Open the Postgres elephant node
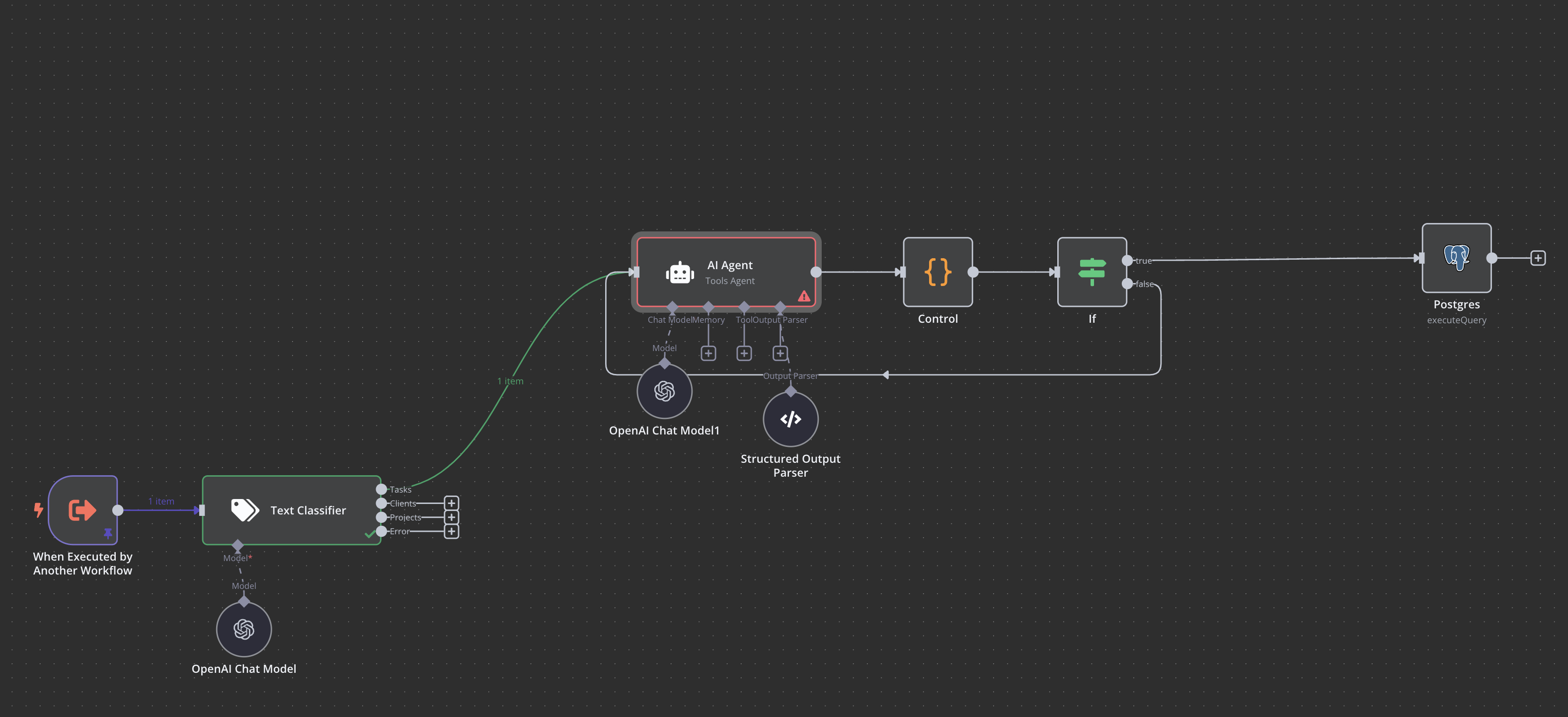 [x=1456, y=258]
